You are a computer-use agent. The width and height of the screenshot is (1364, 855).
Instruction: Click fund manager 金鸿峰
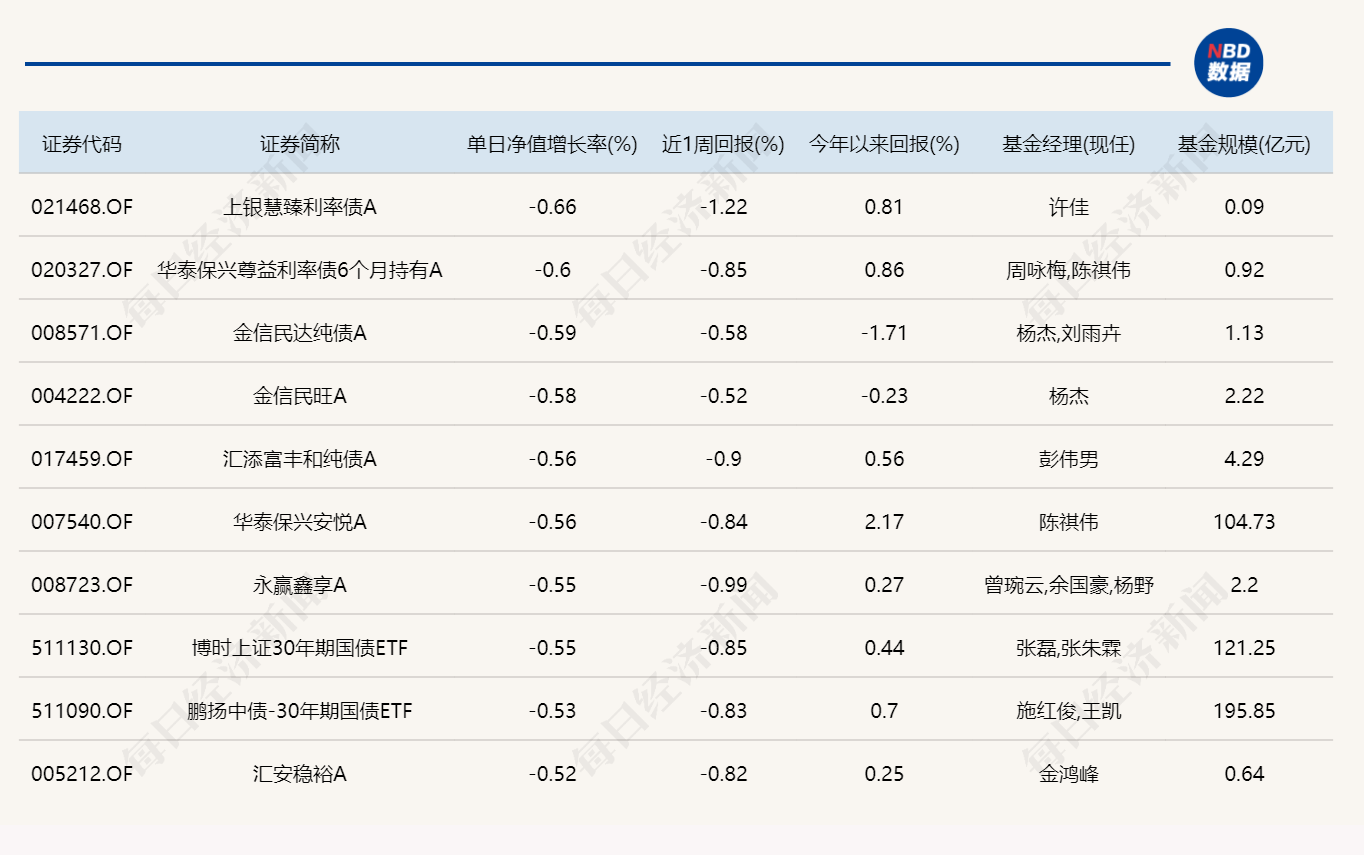pos(1068,774)
